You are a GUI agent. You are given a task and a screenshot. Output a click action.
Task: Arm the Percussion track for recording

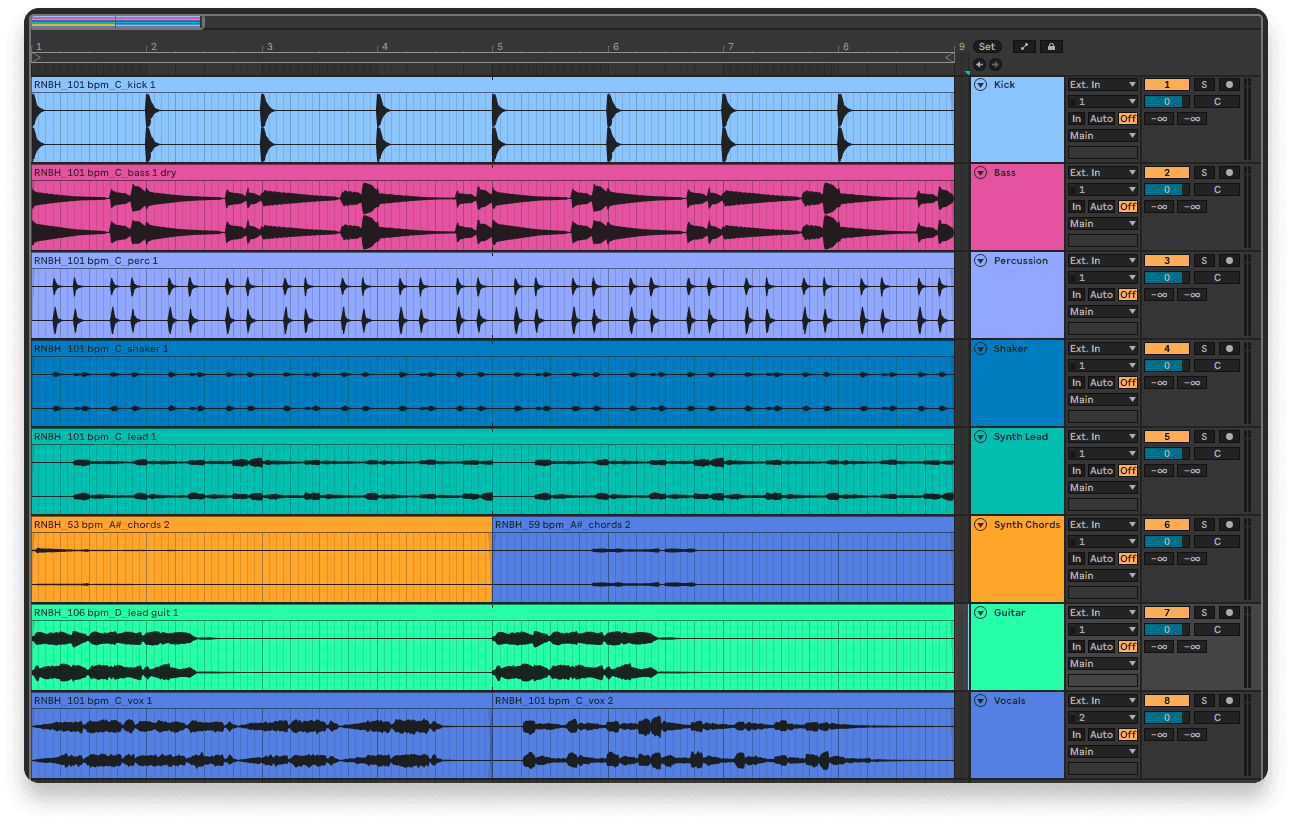point(1229,260)
